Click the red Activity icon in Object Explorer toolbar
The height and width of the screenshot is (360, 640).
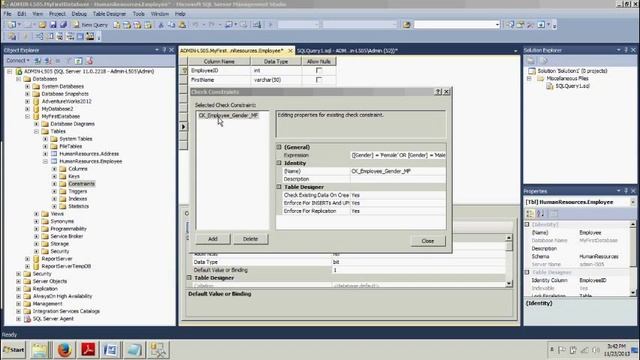[x=90, y=61]
